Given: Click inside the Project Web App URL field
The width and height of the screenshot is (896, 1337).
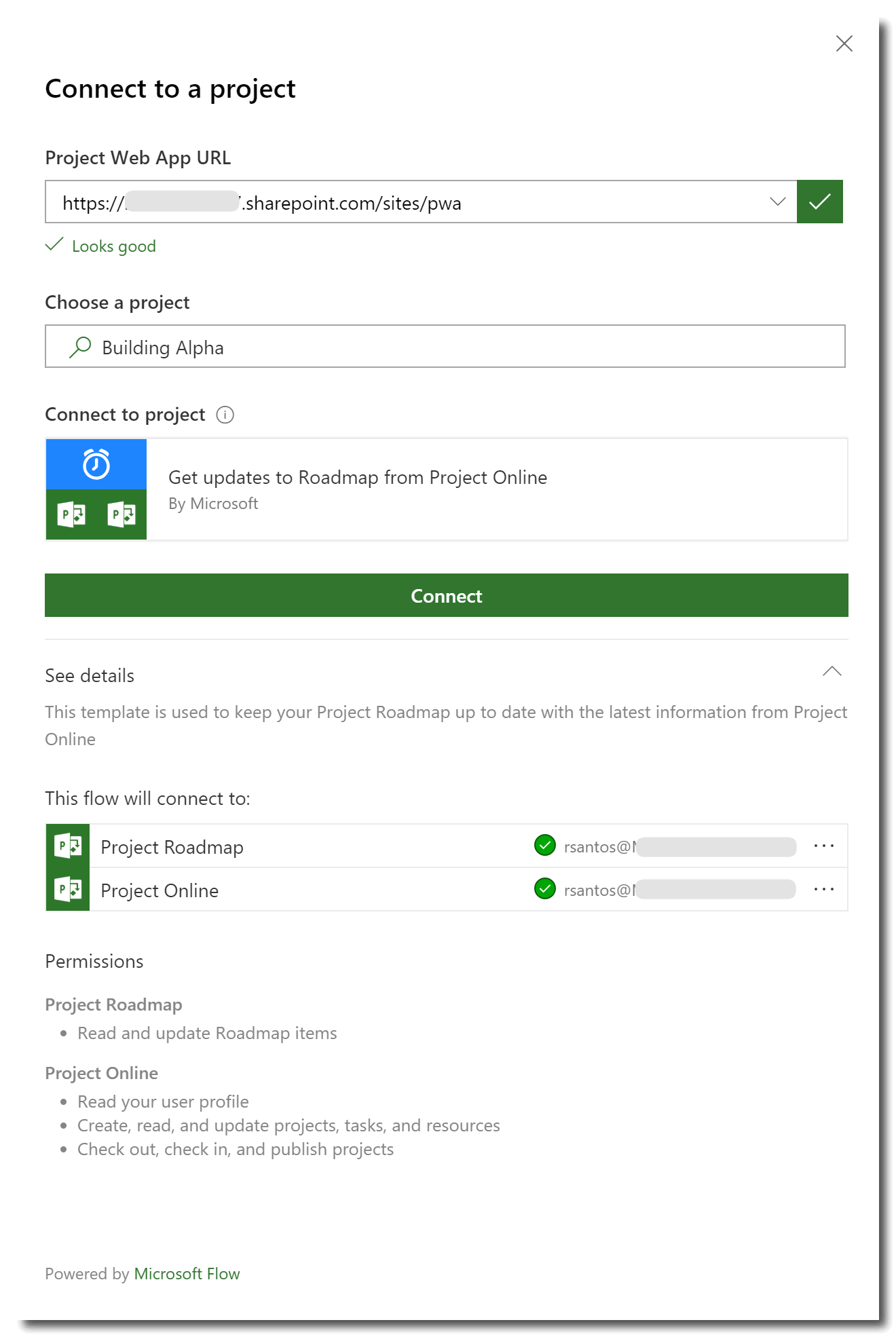Looking at the screenshot, I should (x=421, y=202).
